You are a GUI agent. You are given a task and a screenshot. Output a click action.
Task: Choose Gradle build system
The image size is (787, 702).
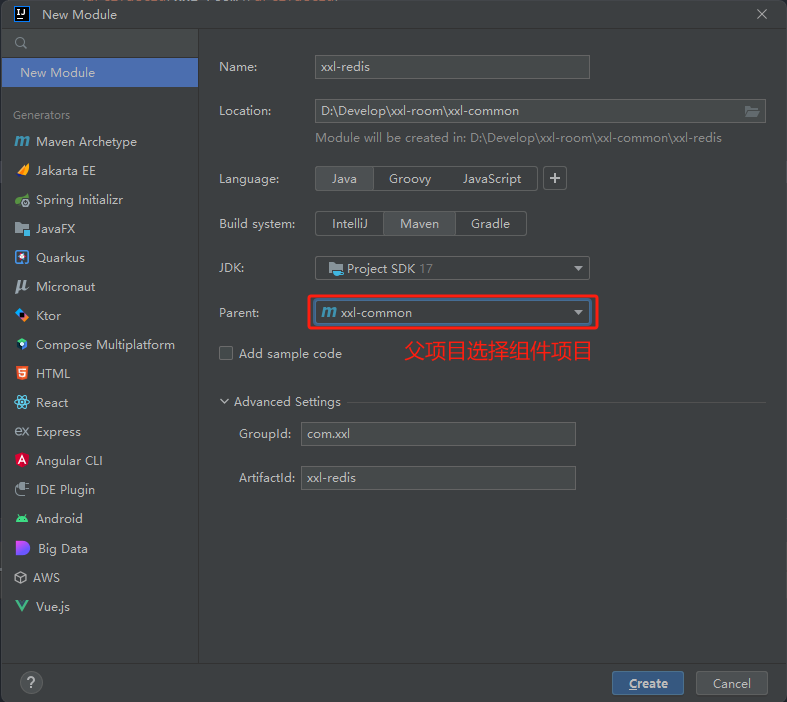(490, 224)
